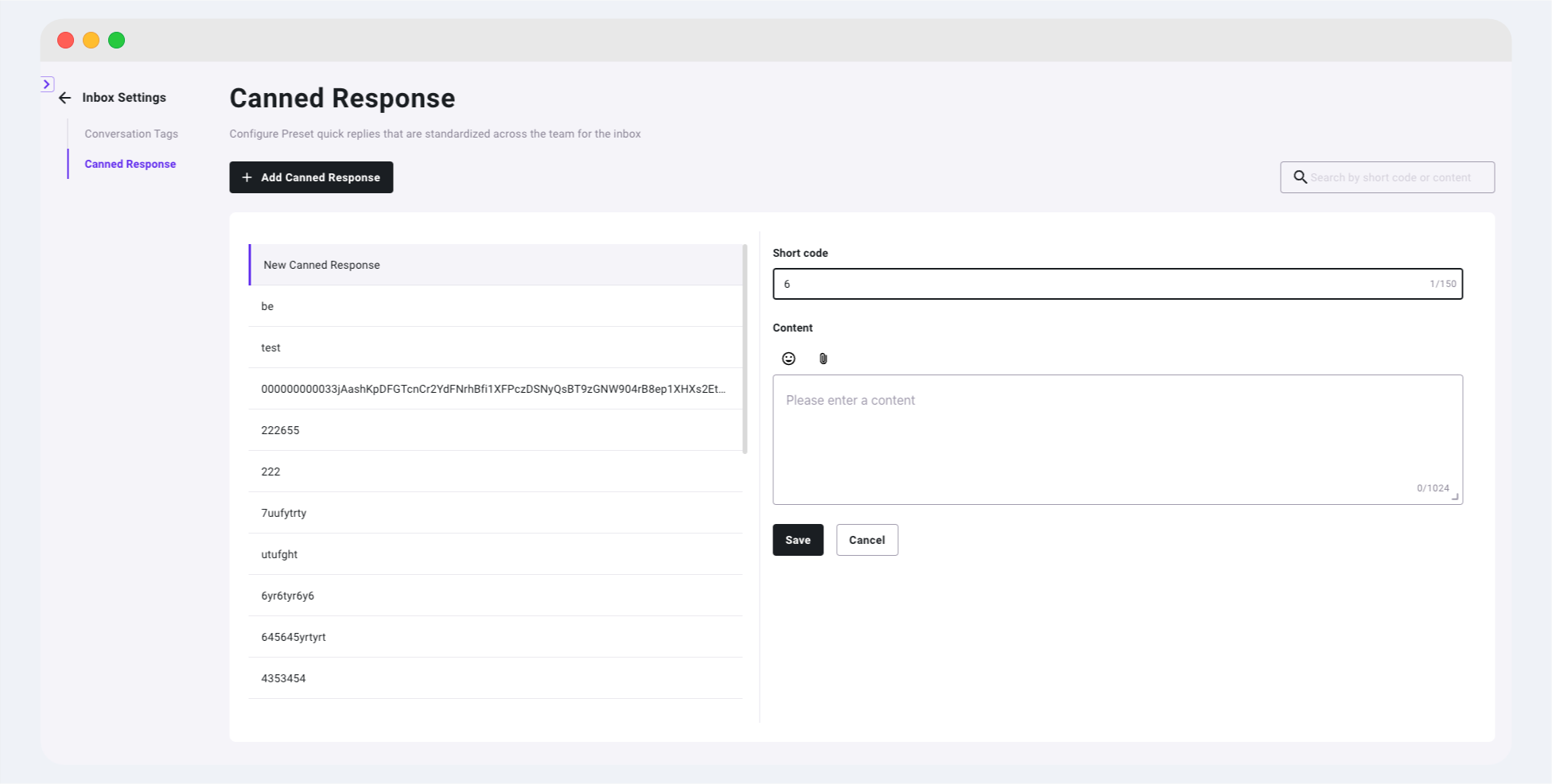Image resolution: width=1552 pixels, height=784 pixels.
Task: Grab the content box resize handle
Action: click(1455, 497)
